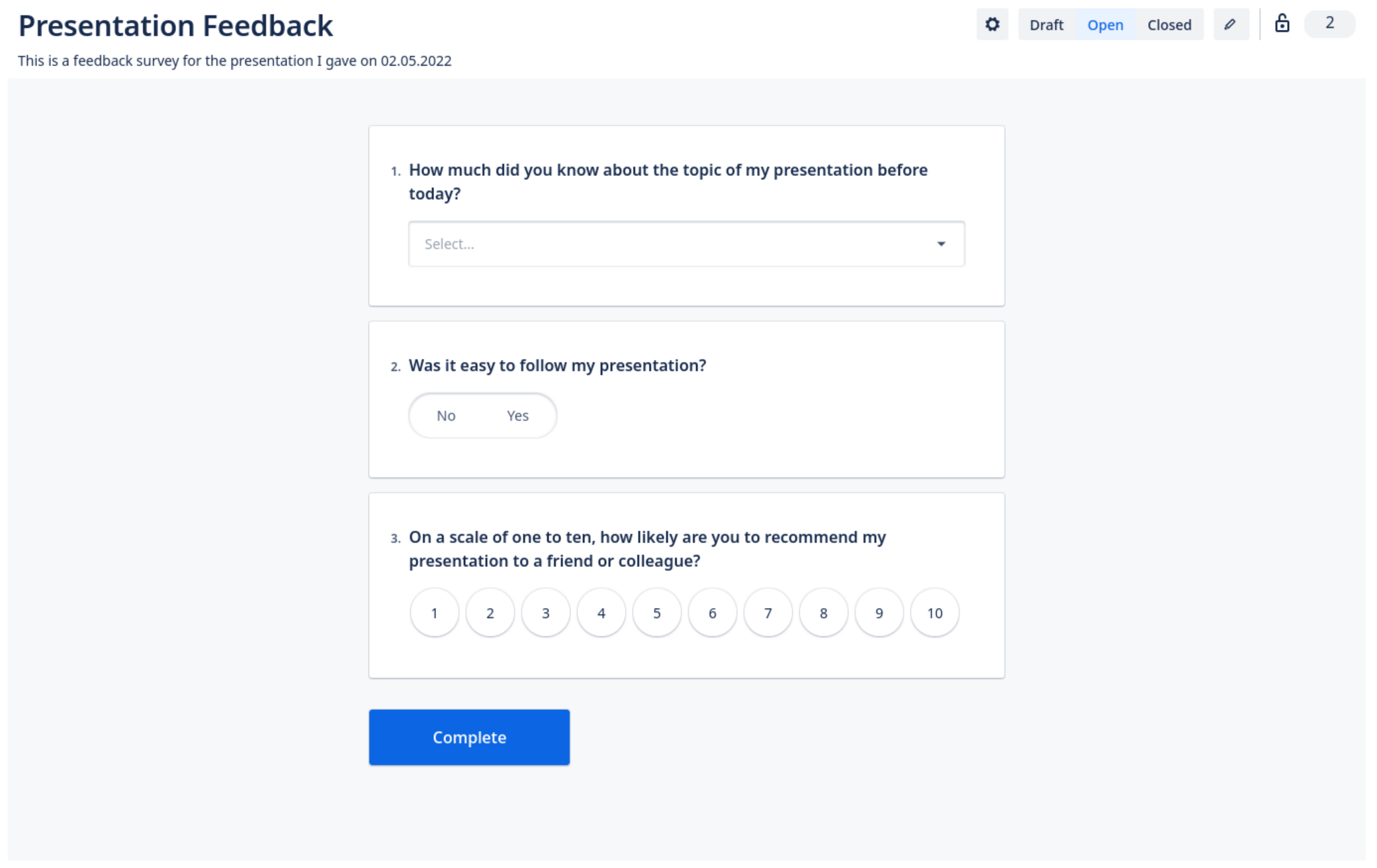Select rating 5 on recommendation scale
This screenshot has width=1377, height=868.
656,613
